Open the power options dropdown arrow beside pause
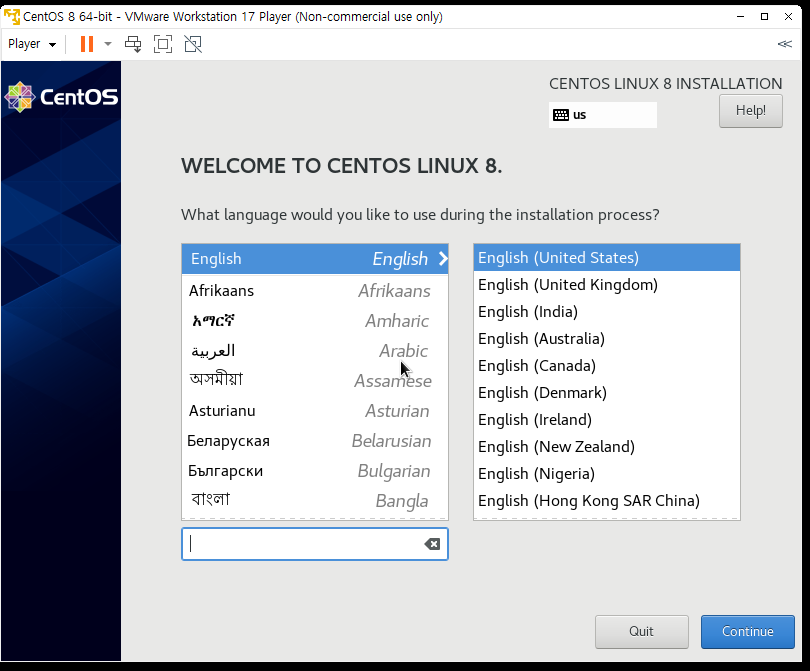This screenshot has width=810, height=671. pyautogui.click(x=108, y=44)
